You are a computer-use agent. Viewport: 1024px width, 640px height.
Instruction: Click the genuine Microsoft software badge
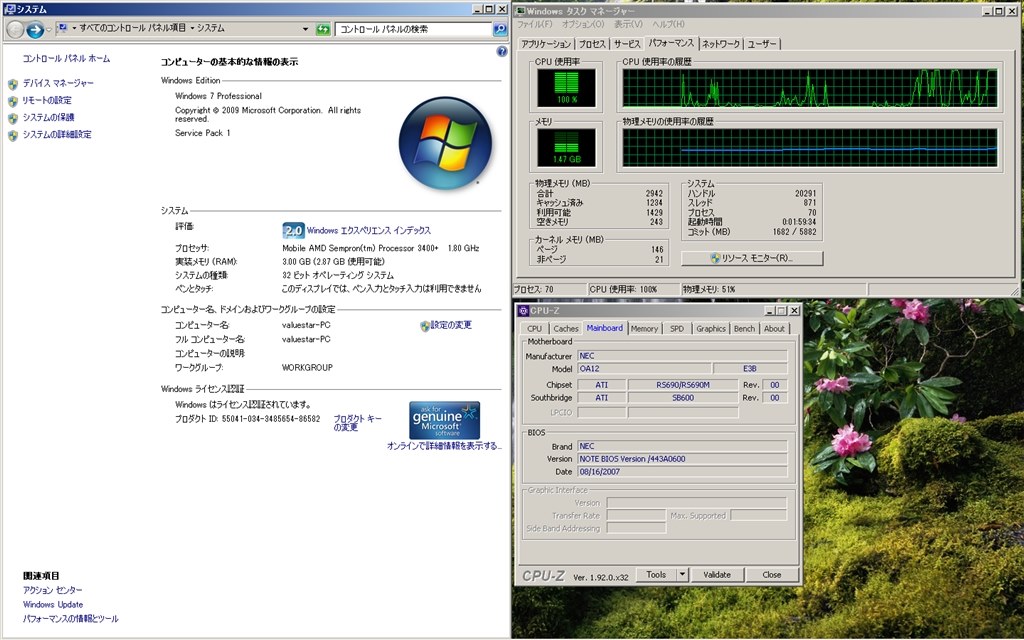445,421
